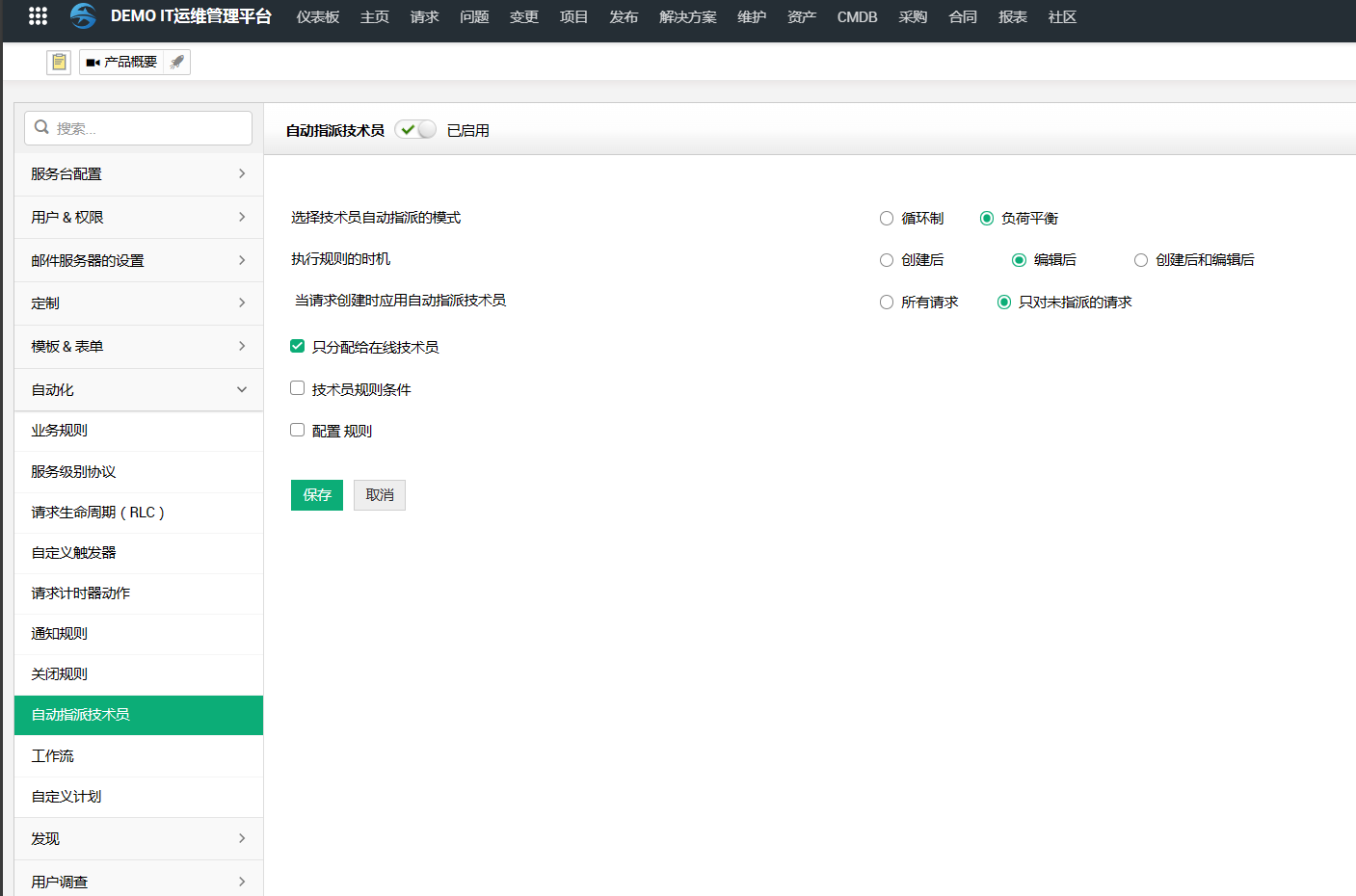Enable the 技术员规则条件 checkbox
The height and width of the screenshot is (896, 1356).
click(x=298, y=388)
